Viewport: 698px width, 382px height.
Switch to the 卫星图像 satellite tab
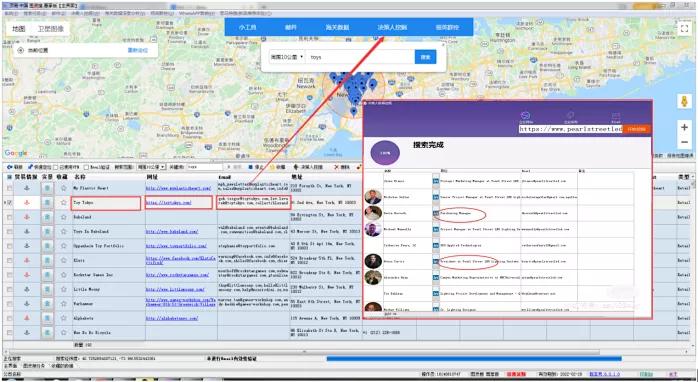(50, 29)
